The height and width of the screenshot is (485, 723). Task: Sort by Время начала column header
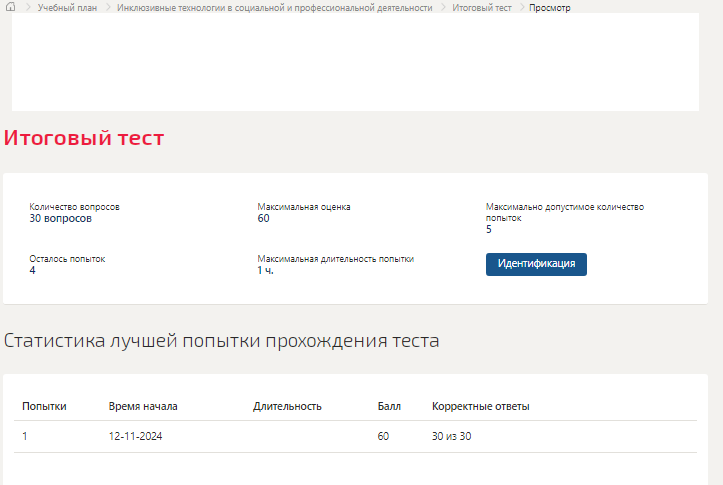tap(143, 406)
